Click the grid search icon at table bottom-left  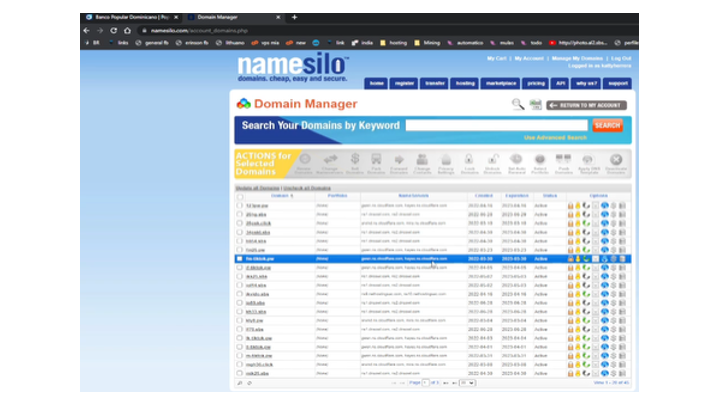coord(240,383)
